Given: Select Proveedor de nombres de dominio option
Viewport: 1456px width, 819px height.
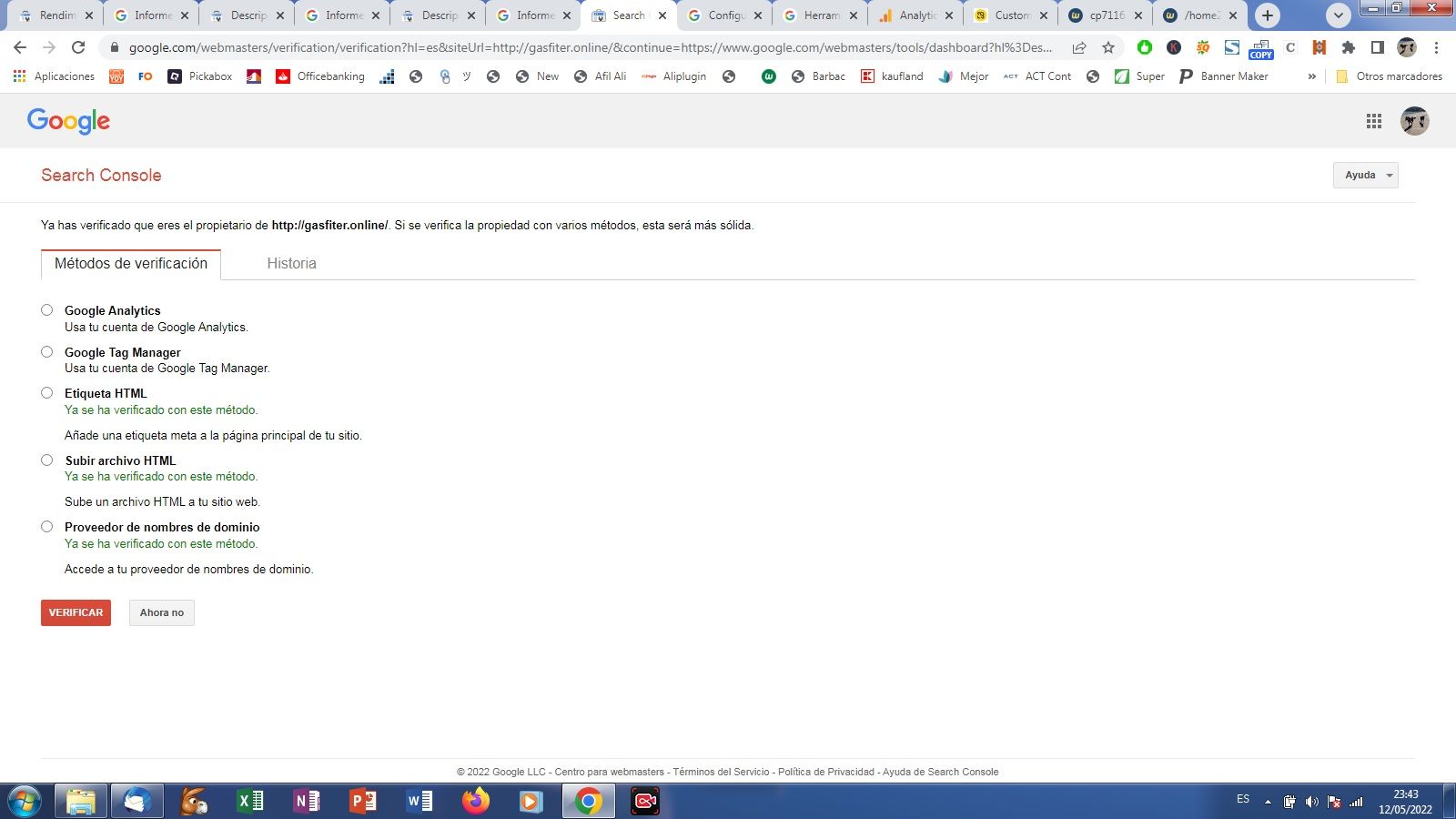Looking at the screenshot, I should [x=46, y=527].
